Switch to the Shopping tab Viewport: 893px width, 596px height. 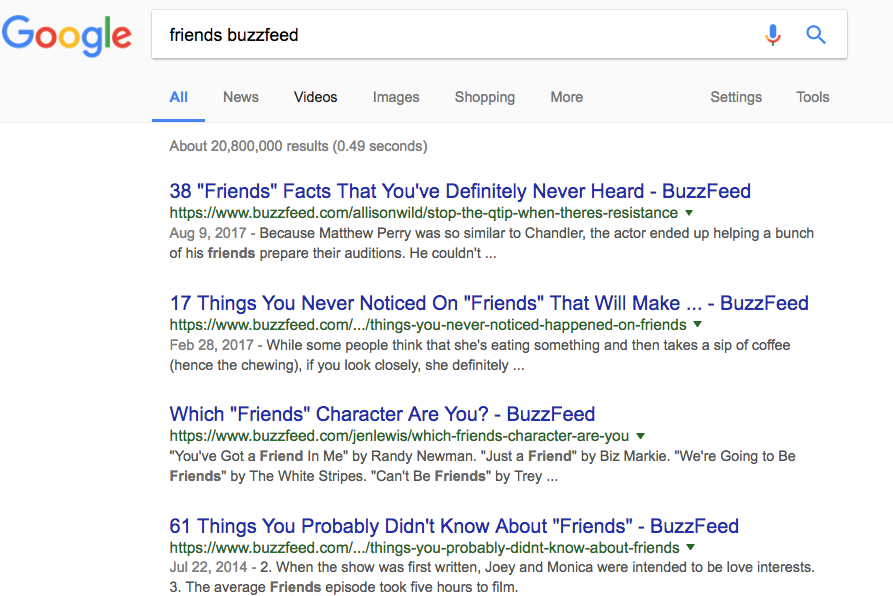[485, 97]
